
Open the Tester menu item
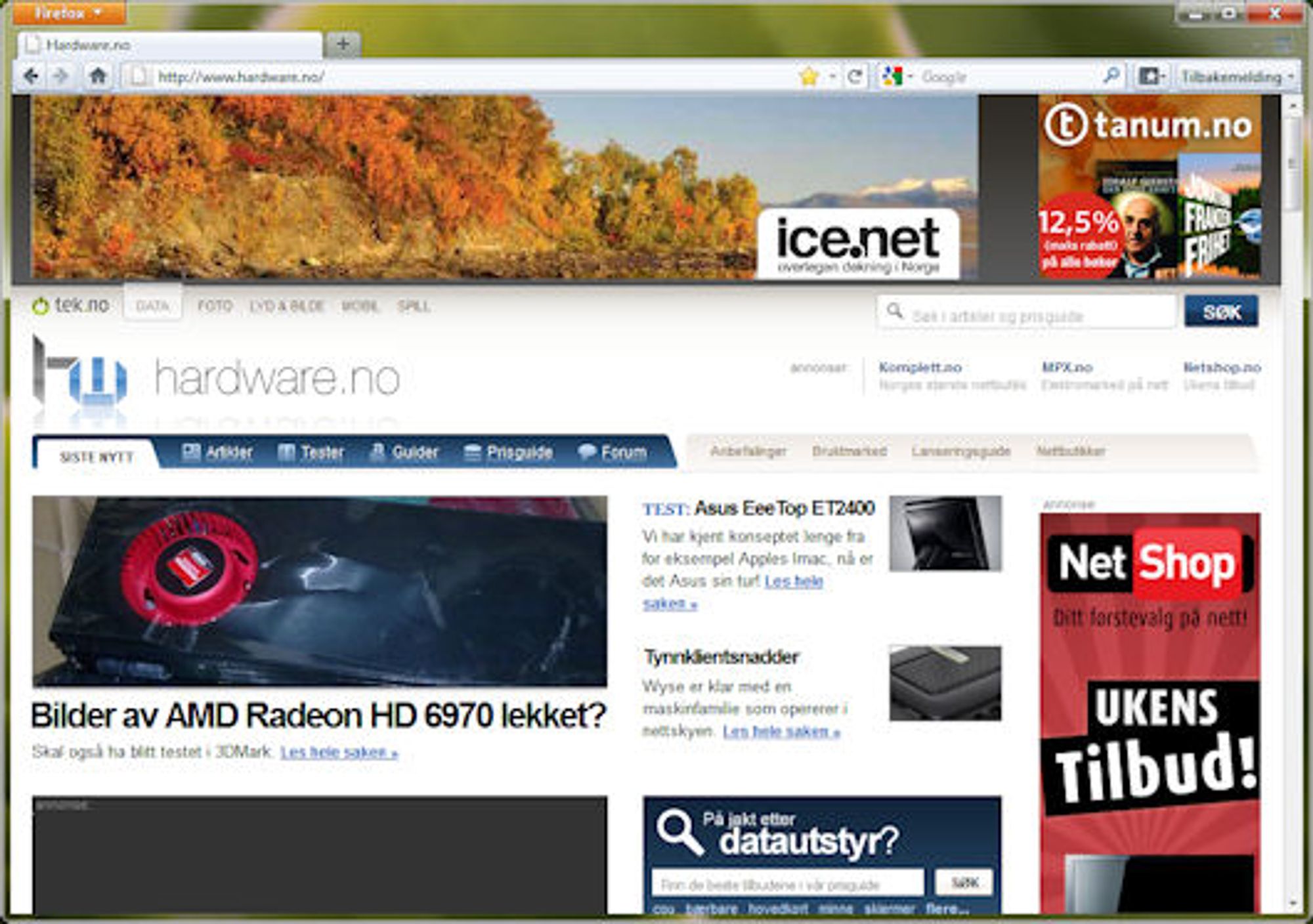pyautogui.click(x=311, y=452)
